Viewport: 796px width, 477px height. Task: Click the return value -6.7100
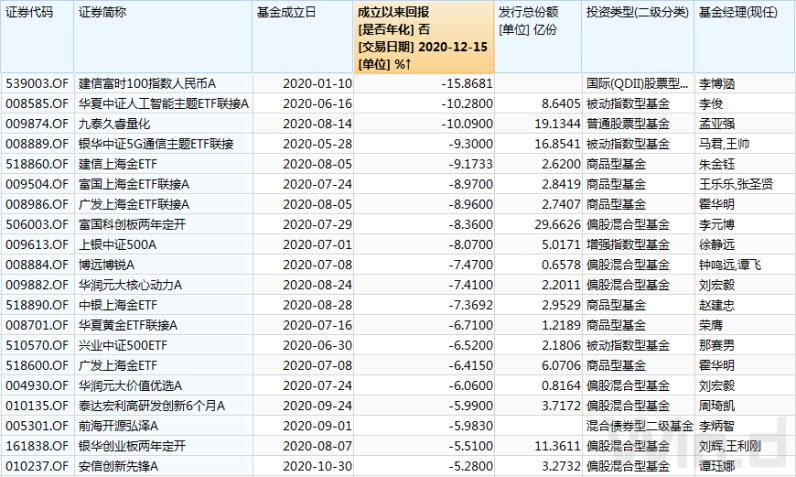click(471, 325)
